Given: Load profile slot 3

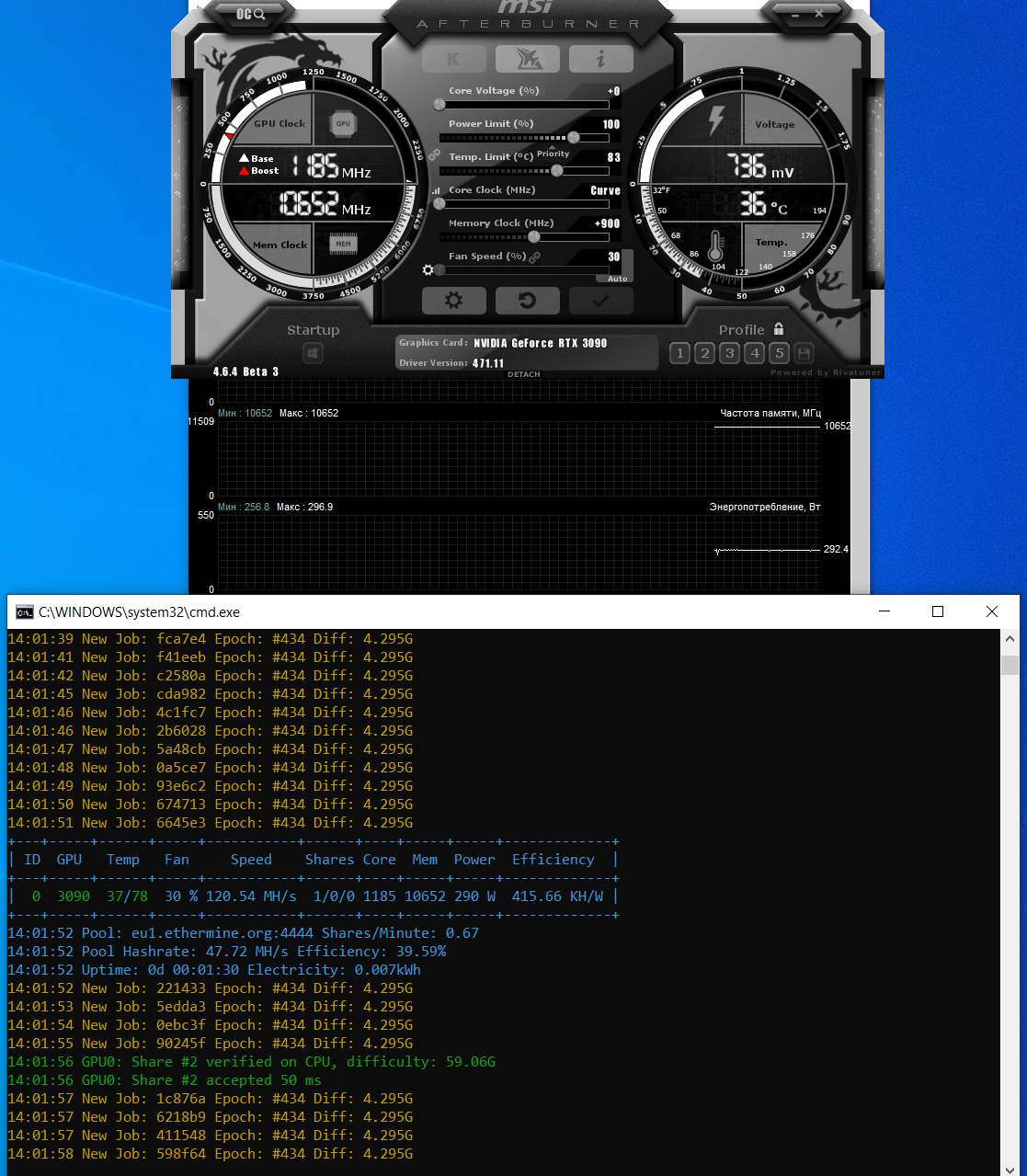Looking at the screenshot, I should pyautogui.click(x=729, y=353).
